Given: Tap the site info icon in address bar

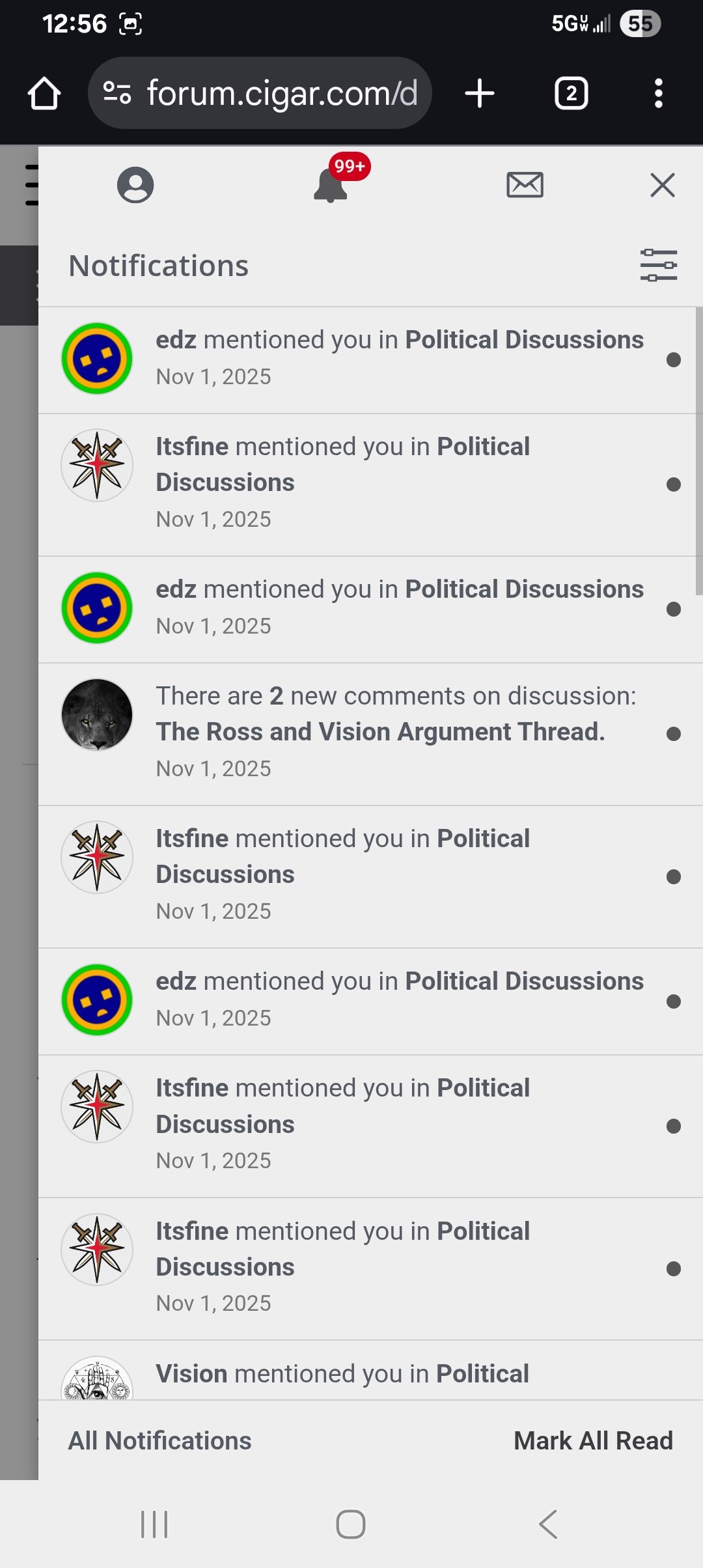Looking at the screenshot, I should 118,93.
